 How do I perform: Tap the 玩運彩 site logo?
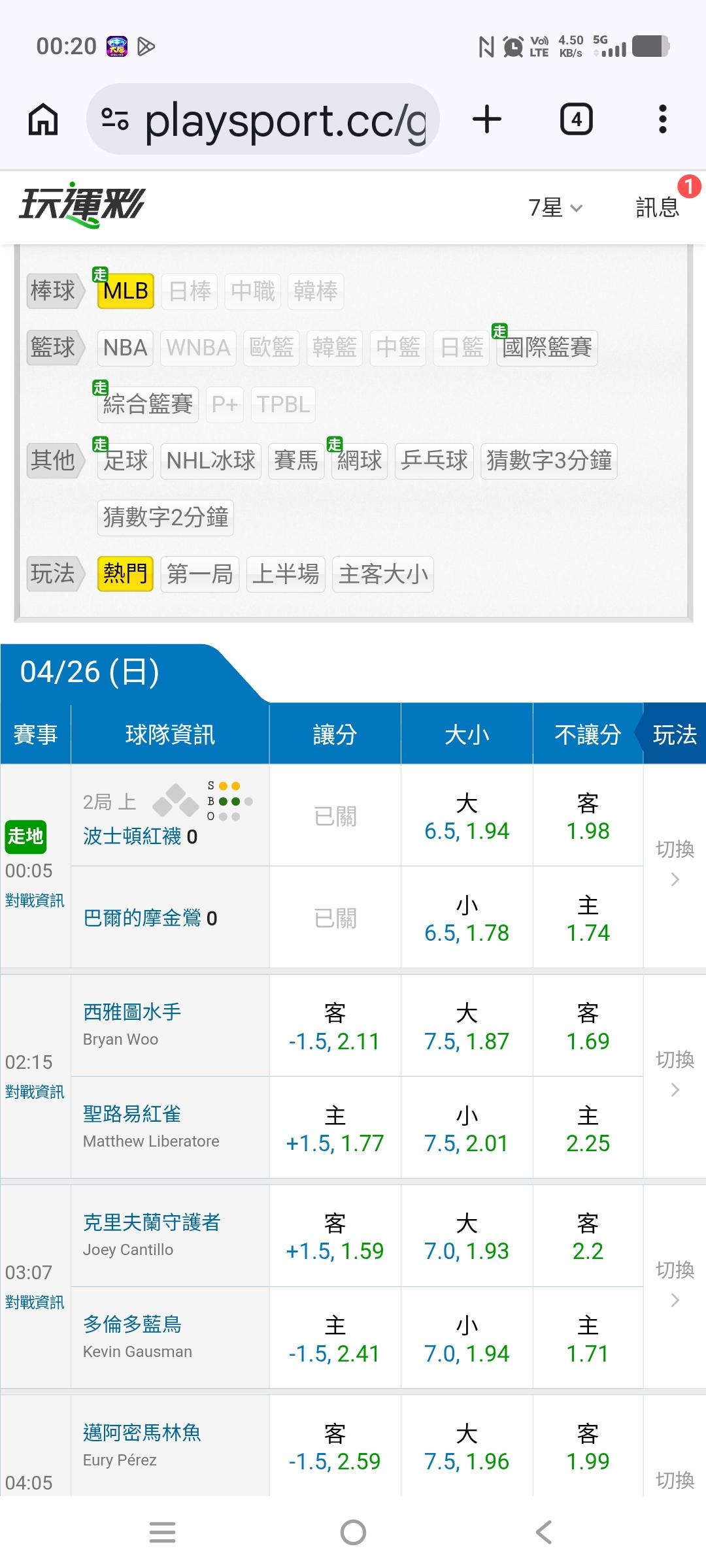82,205
